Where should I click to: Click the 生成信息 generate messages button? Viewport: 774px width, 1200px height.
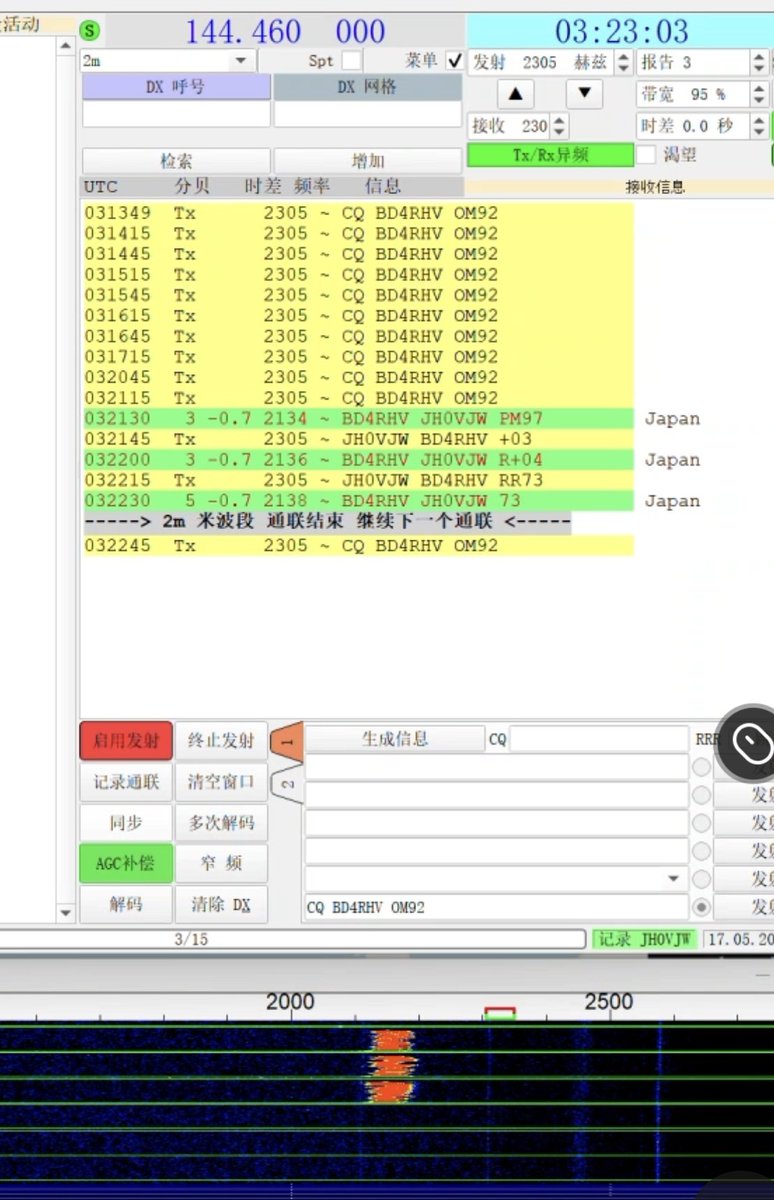(395, 739)
